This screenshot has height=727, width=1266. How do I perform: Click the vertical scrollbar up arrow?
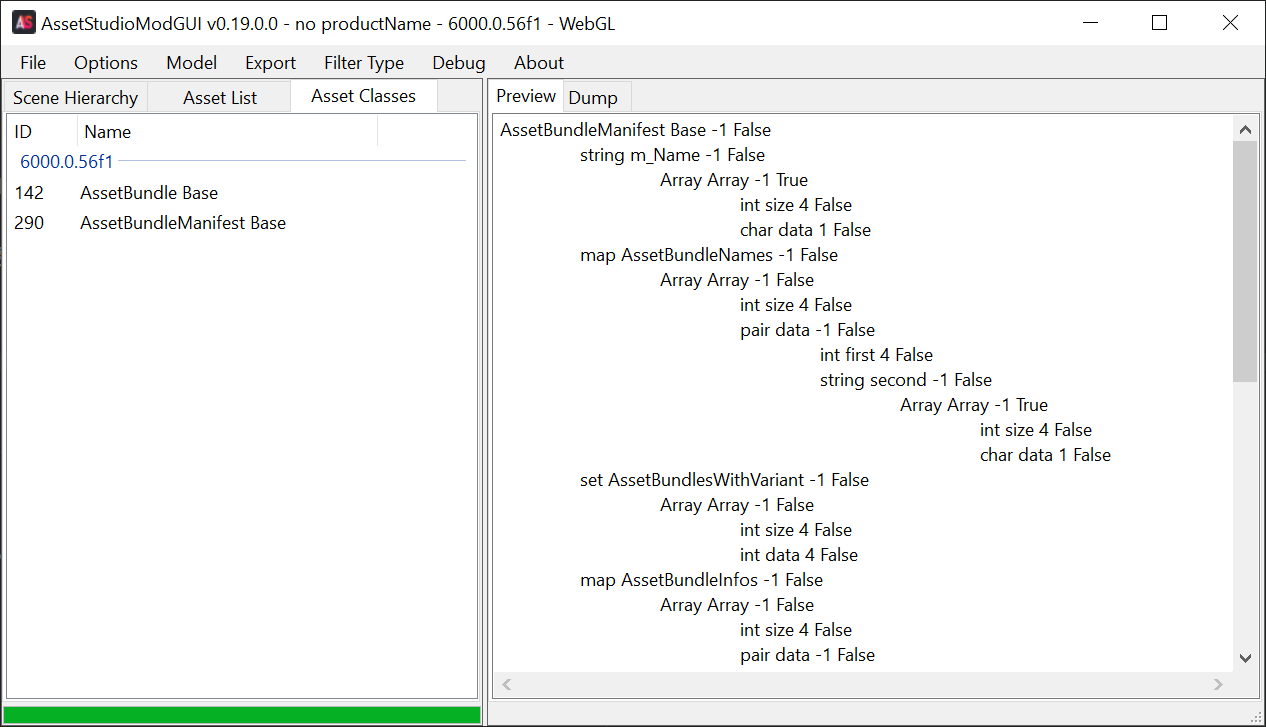(x=1245, y=130)
